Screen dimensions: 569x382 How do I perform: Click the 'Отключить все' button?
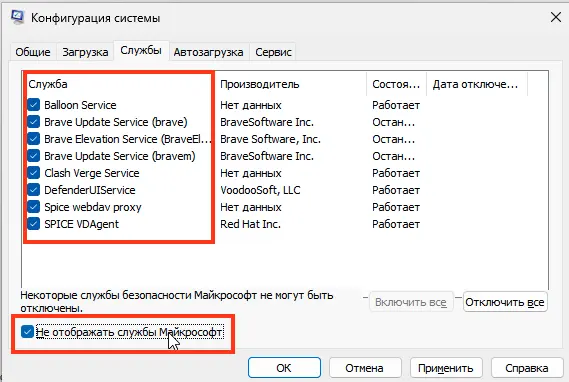tap(505, 302)
